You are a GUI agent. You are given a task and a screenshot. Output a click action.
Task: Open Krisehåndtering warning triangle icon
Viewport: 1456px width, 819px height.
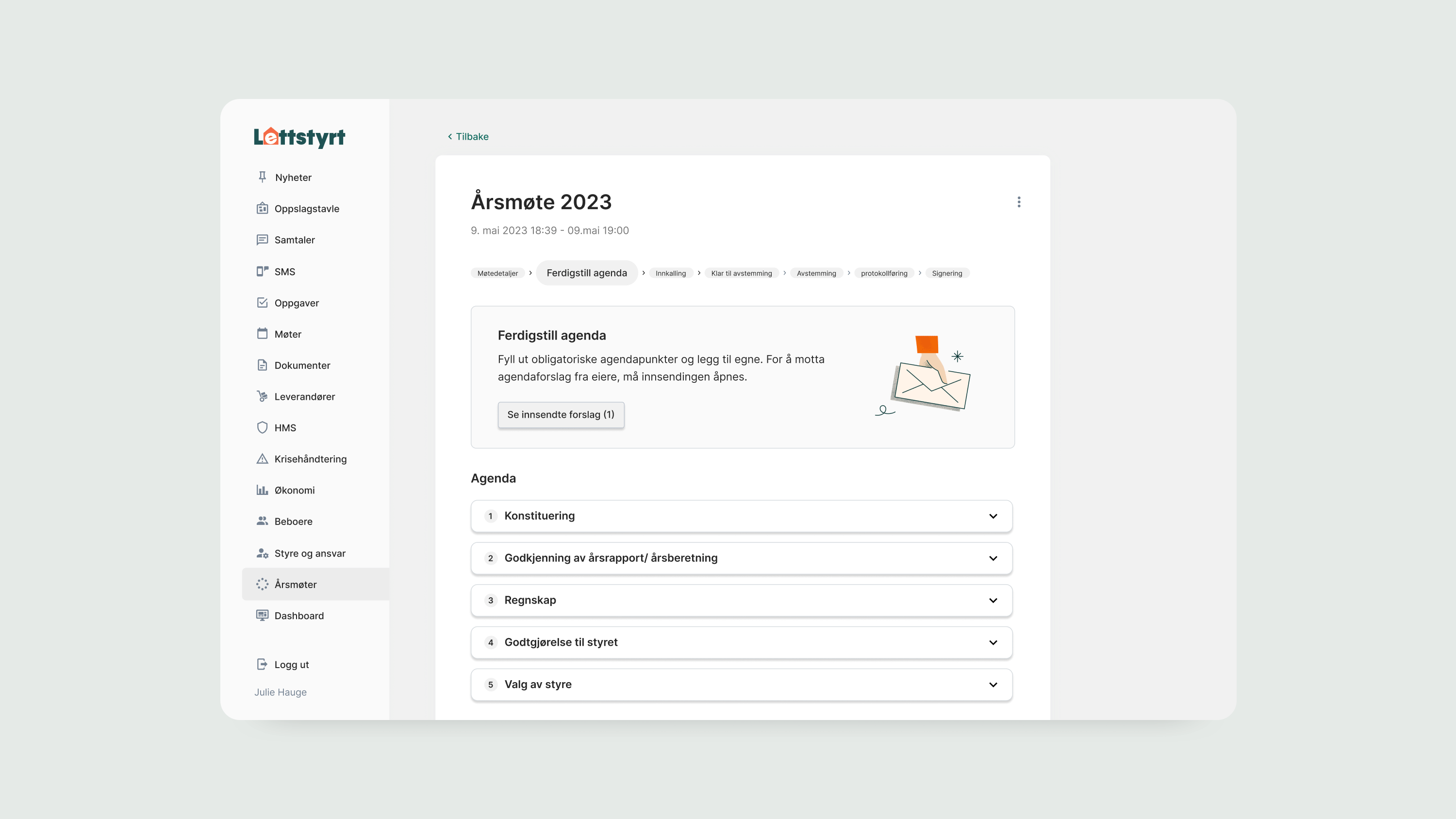point(262,459)
